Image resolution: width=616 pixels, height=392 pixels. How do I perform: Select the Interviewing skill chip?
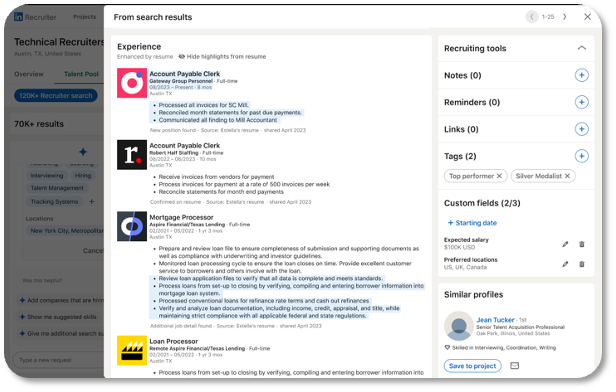coord(47,176)
